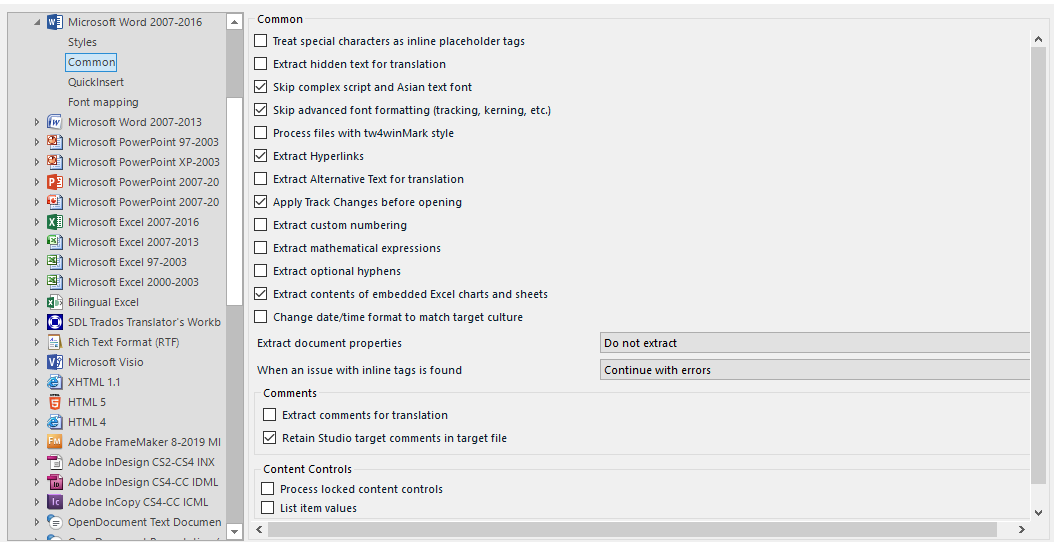Expand the Microsoft Excel 2007-2016 node
The image size is (1054, 542).
click(x=37, y=222)
